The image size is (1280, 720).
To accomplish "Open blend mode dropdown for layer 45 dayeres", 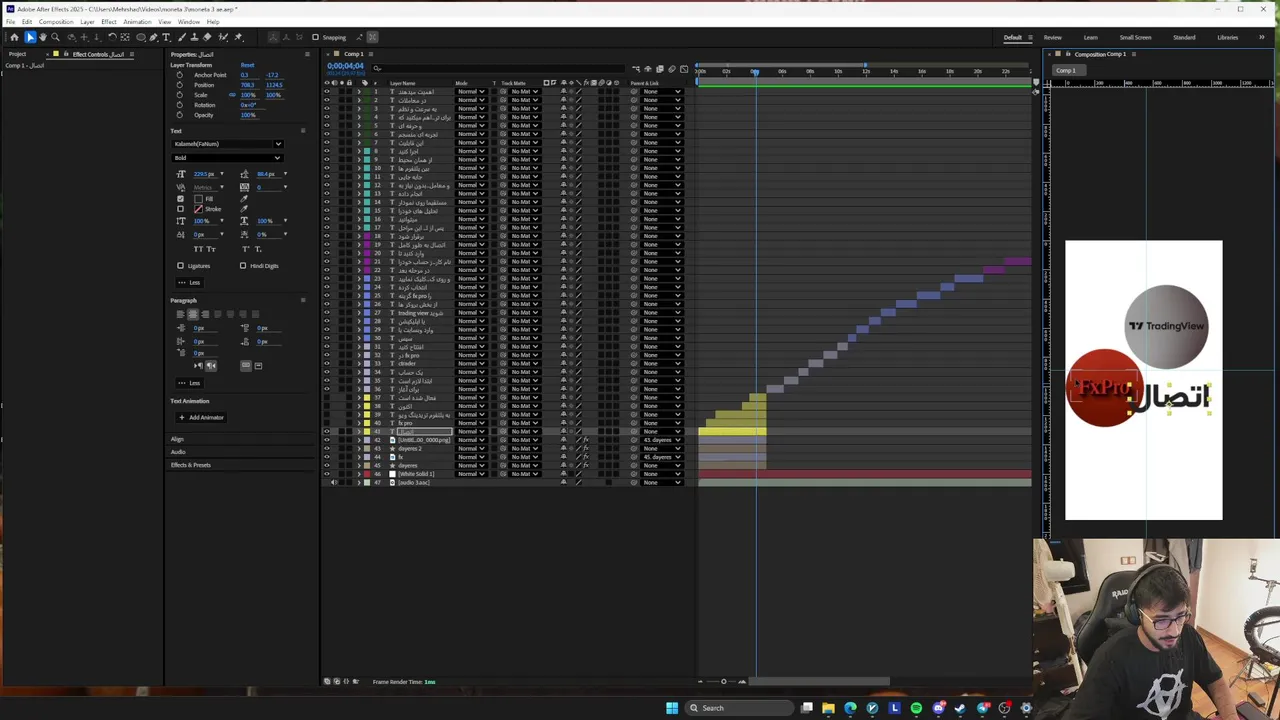I will tap(470, 466).
